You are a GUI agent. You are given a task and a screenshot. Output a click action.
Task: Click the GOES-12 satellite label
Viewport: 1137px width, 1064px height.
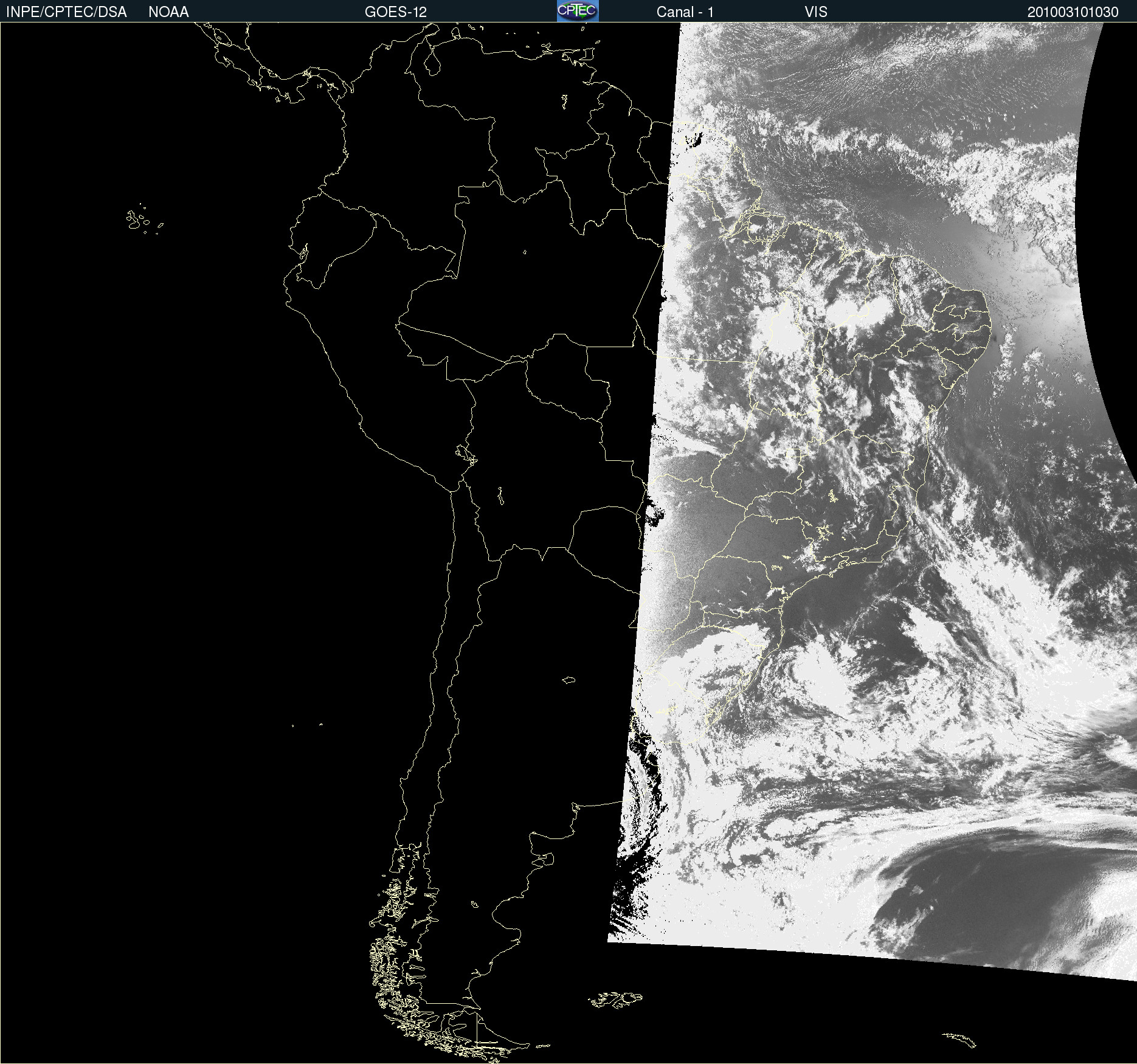[396, 12]
